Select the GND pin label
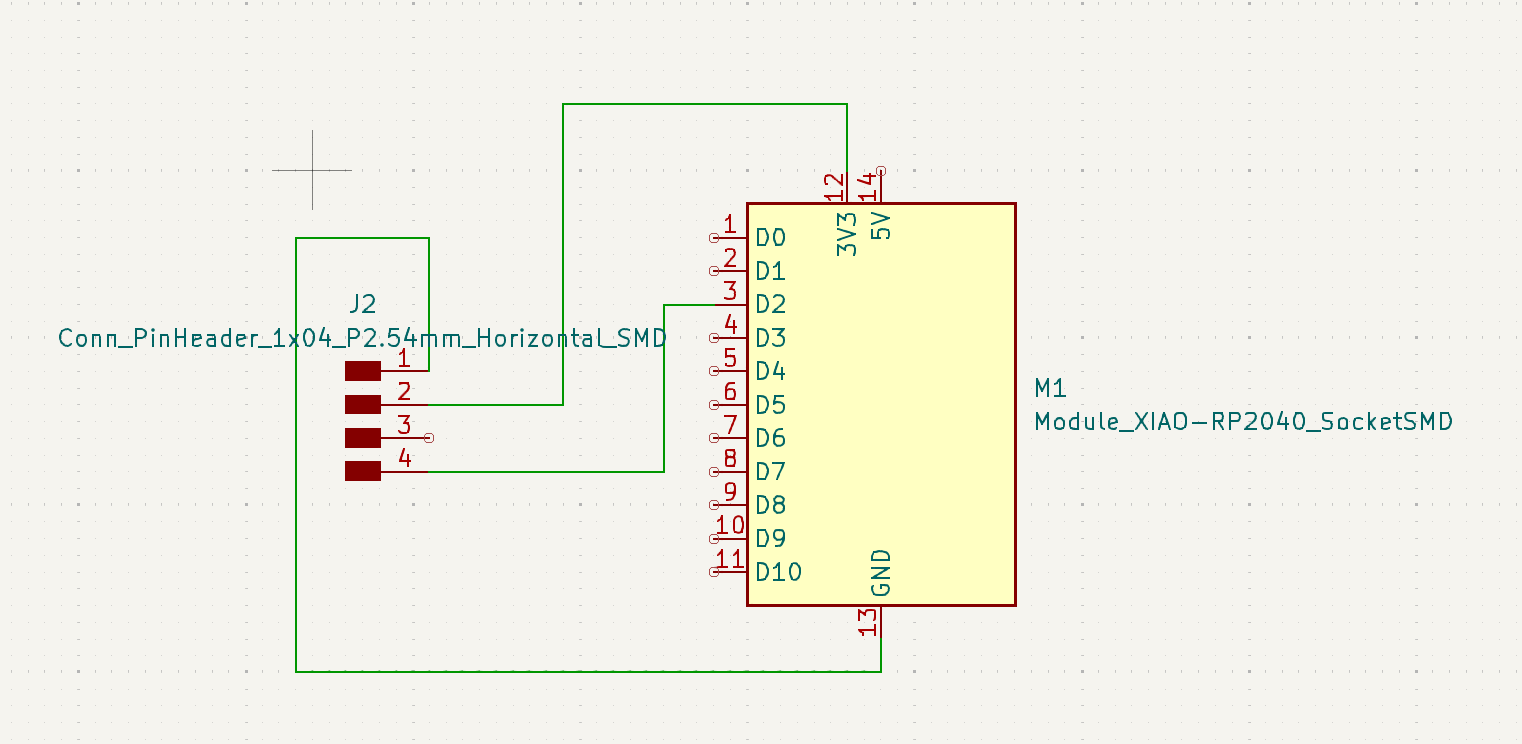The image size is (1522, 744). [x=880, y=573]
